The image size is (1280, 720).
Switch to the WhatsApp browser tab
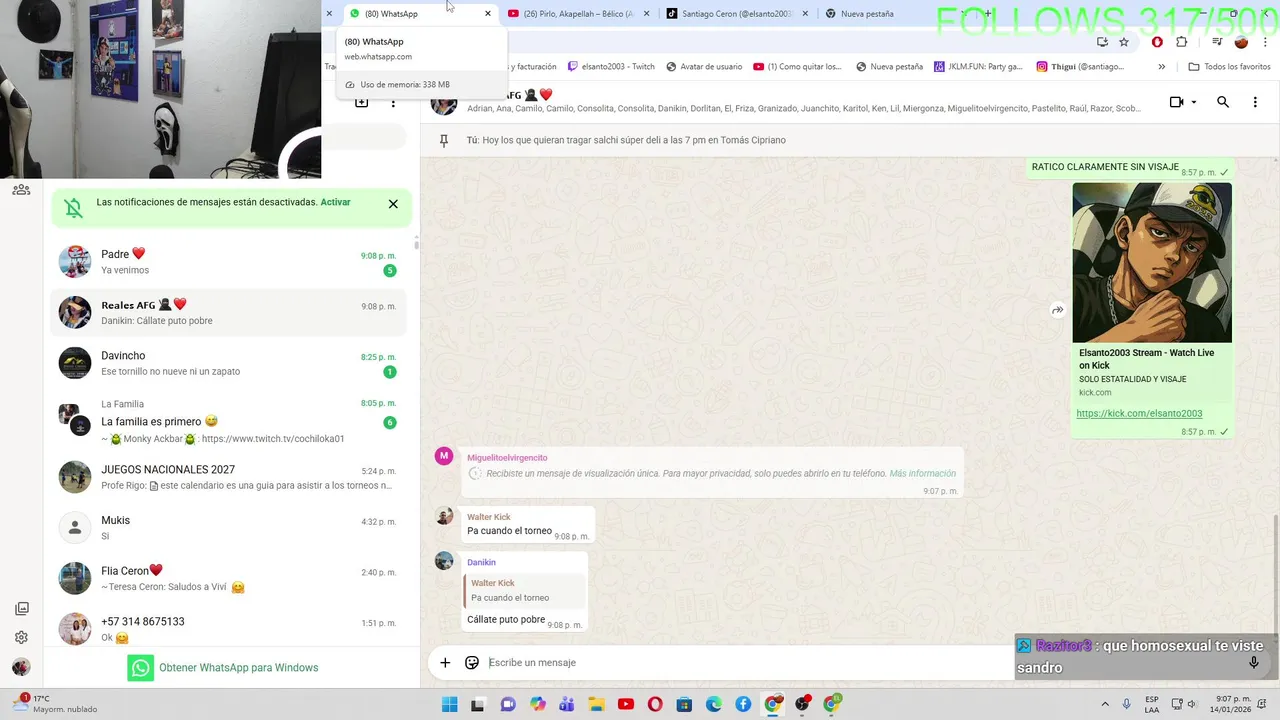pos(414,14)
